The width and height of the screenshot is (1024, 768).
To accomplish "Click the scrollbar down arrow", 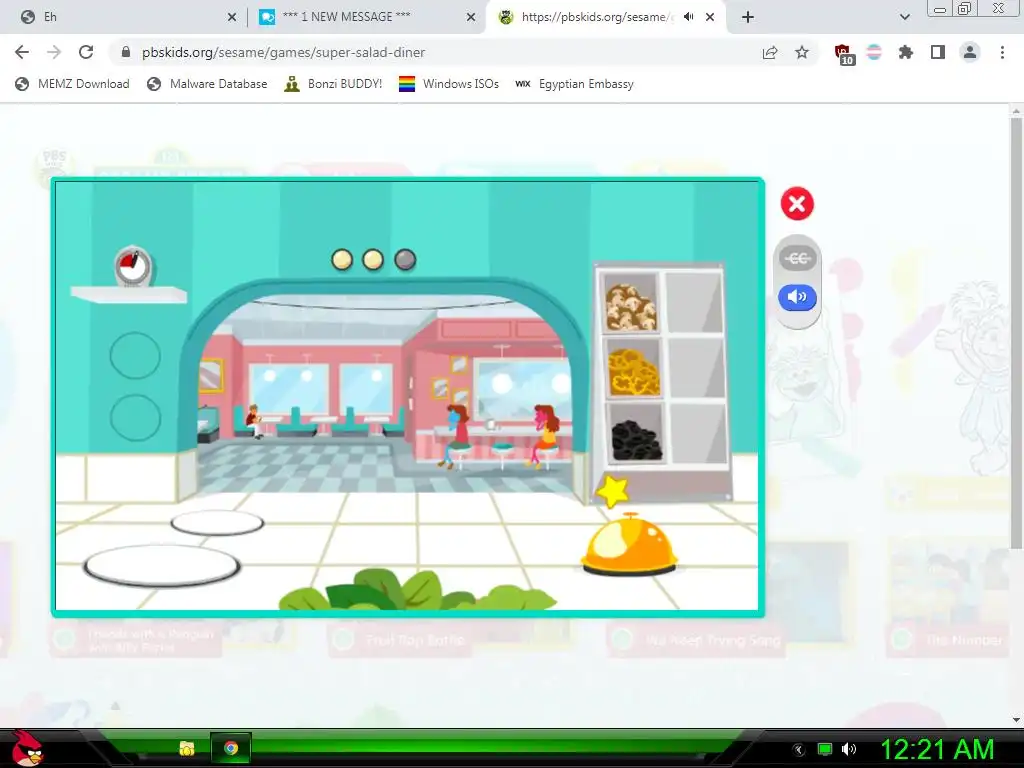I will tap(1016, 720).
